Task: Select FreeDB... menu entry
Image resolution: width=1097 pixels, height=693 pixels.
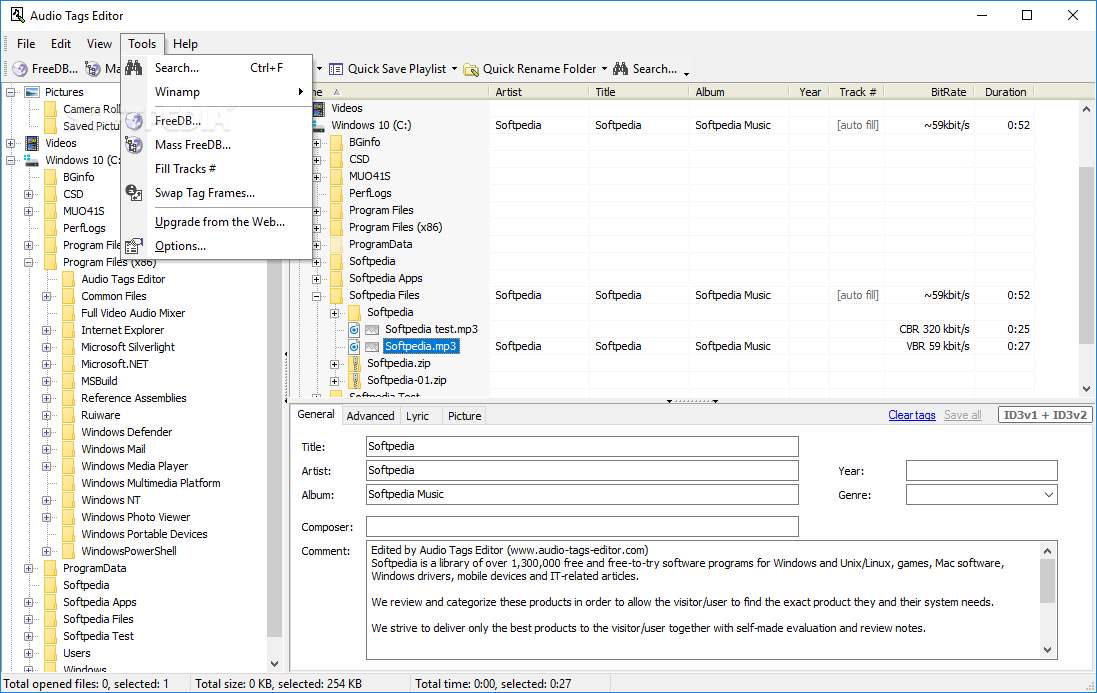Action: coord(217,120)
